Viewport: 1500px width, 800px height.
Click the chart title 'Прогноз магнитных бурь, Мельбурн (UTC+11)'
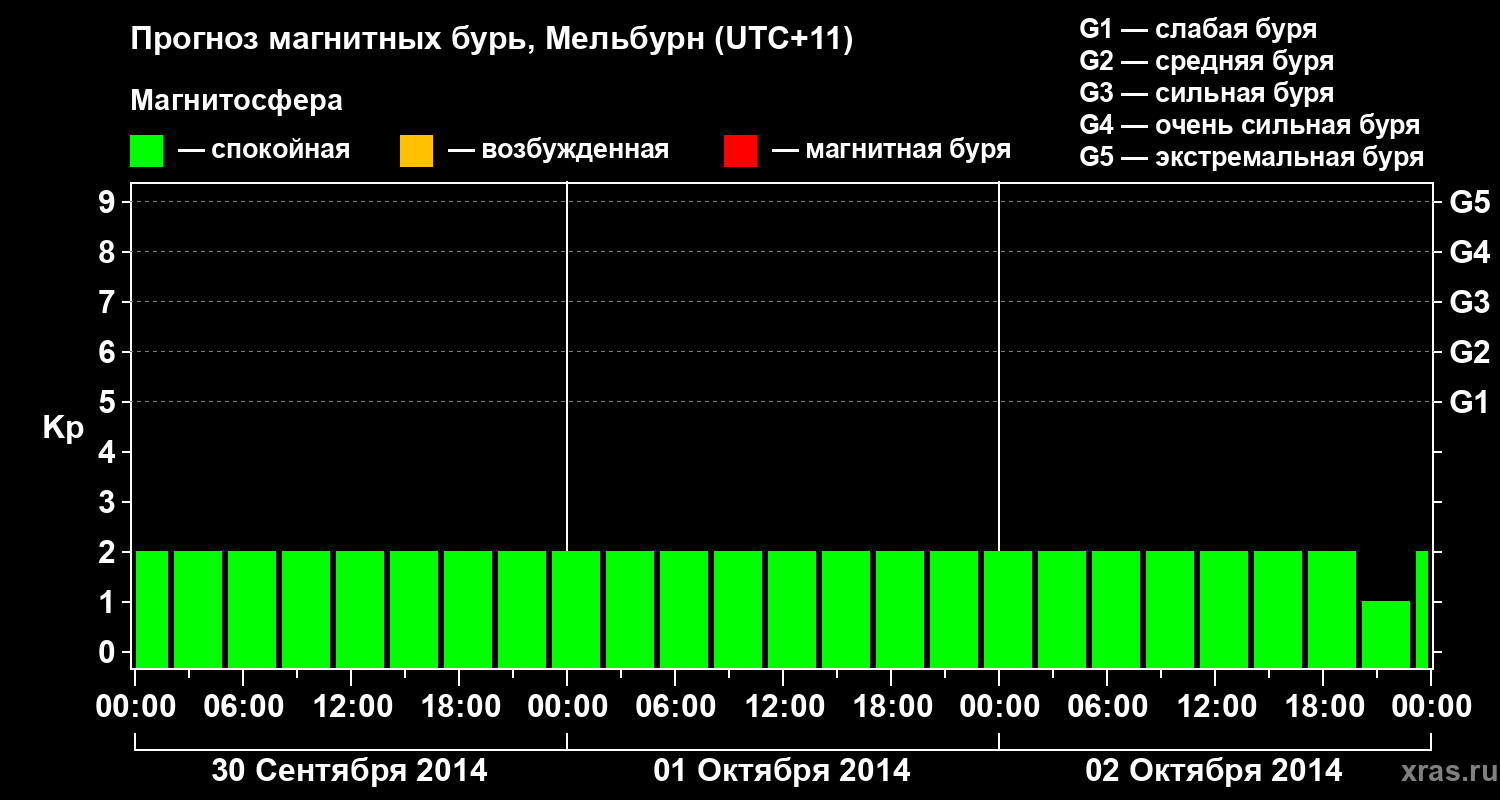point(492,41)
